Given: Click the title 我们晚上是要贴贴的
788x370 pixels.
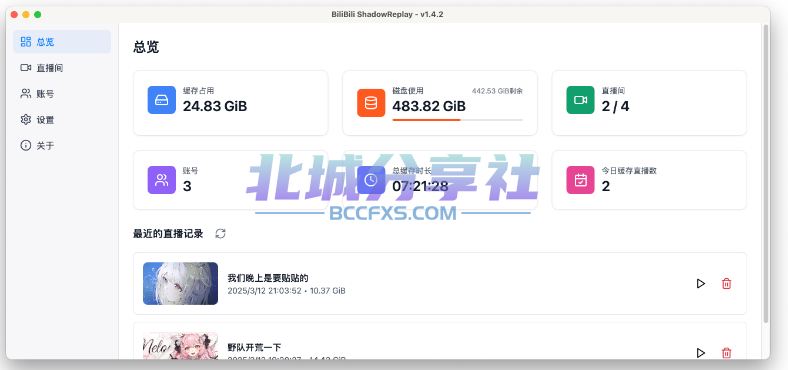Looking at the screenshot, I should coord(267,278).
